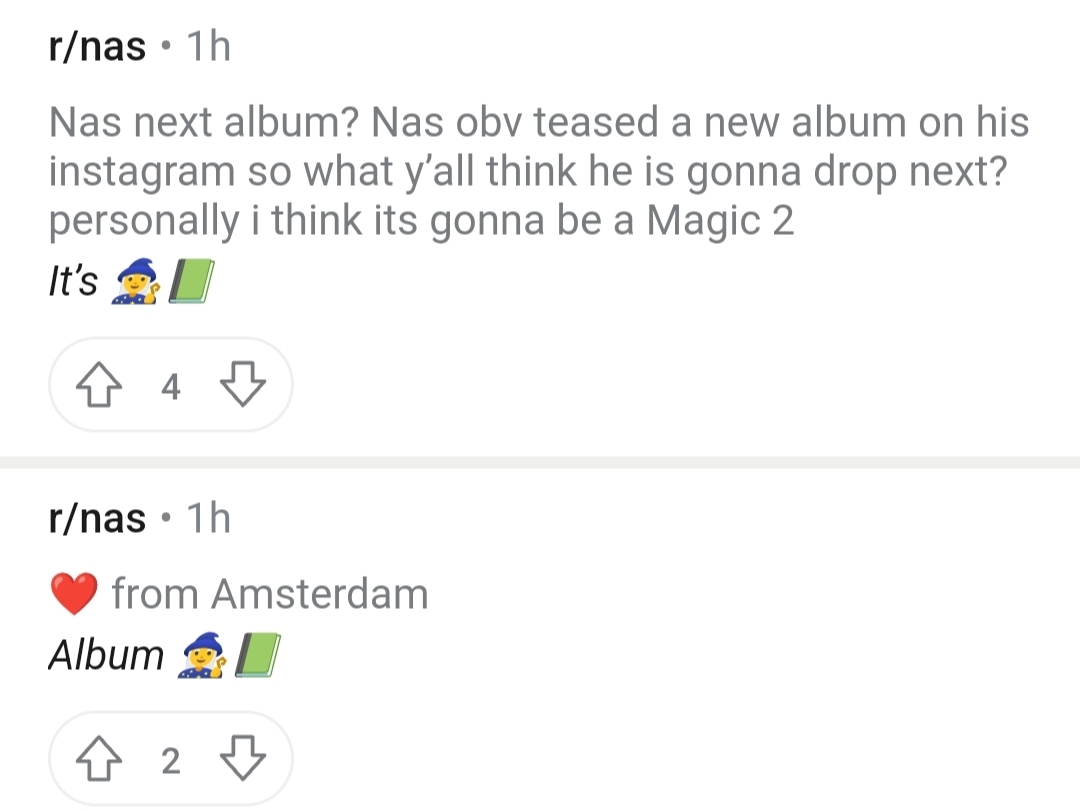Screen dimensions: 1080x811
Task: Click the italic 'It's' comment text
Action: [x=73, y=284]
